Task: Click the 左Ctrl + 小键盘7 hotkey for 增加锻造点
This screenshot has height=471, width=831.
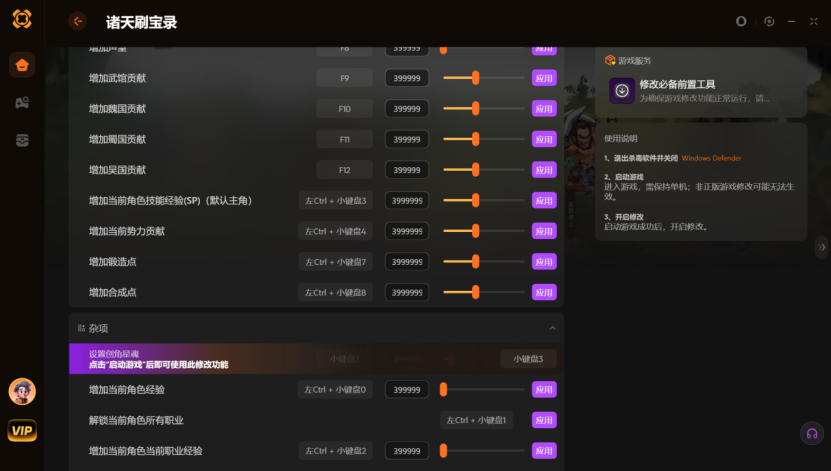Action: pos(335,262)
